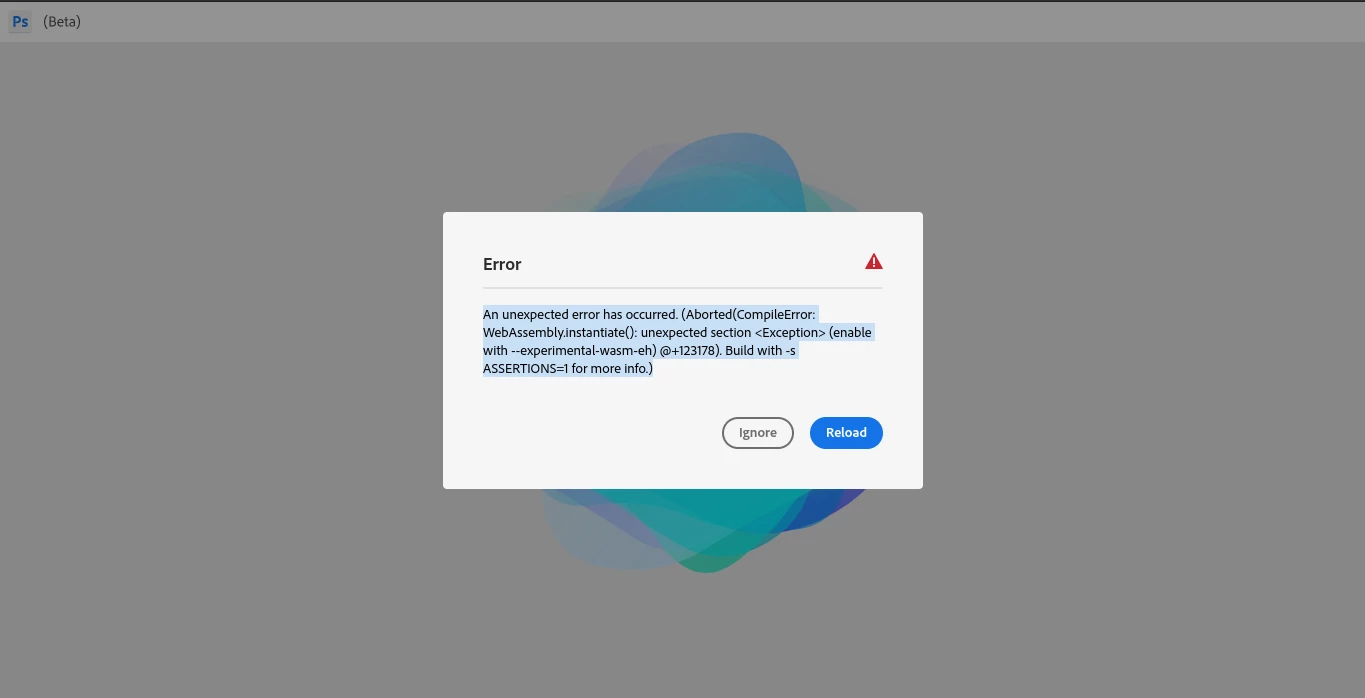Click the divider line under the Error heading
The width and height of the screenshot is (1365, 698).
(x=683, y=288)
